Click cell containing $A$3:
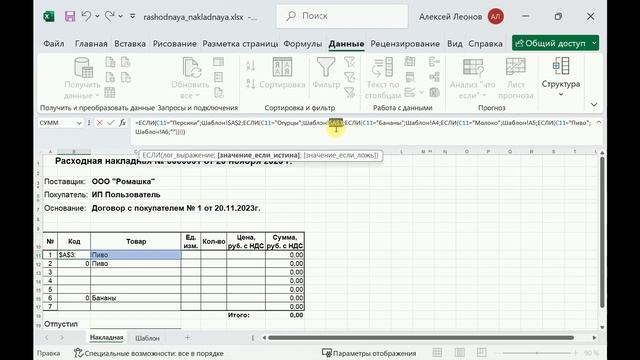Screen dimensions: 640x360 coord(74,255)
